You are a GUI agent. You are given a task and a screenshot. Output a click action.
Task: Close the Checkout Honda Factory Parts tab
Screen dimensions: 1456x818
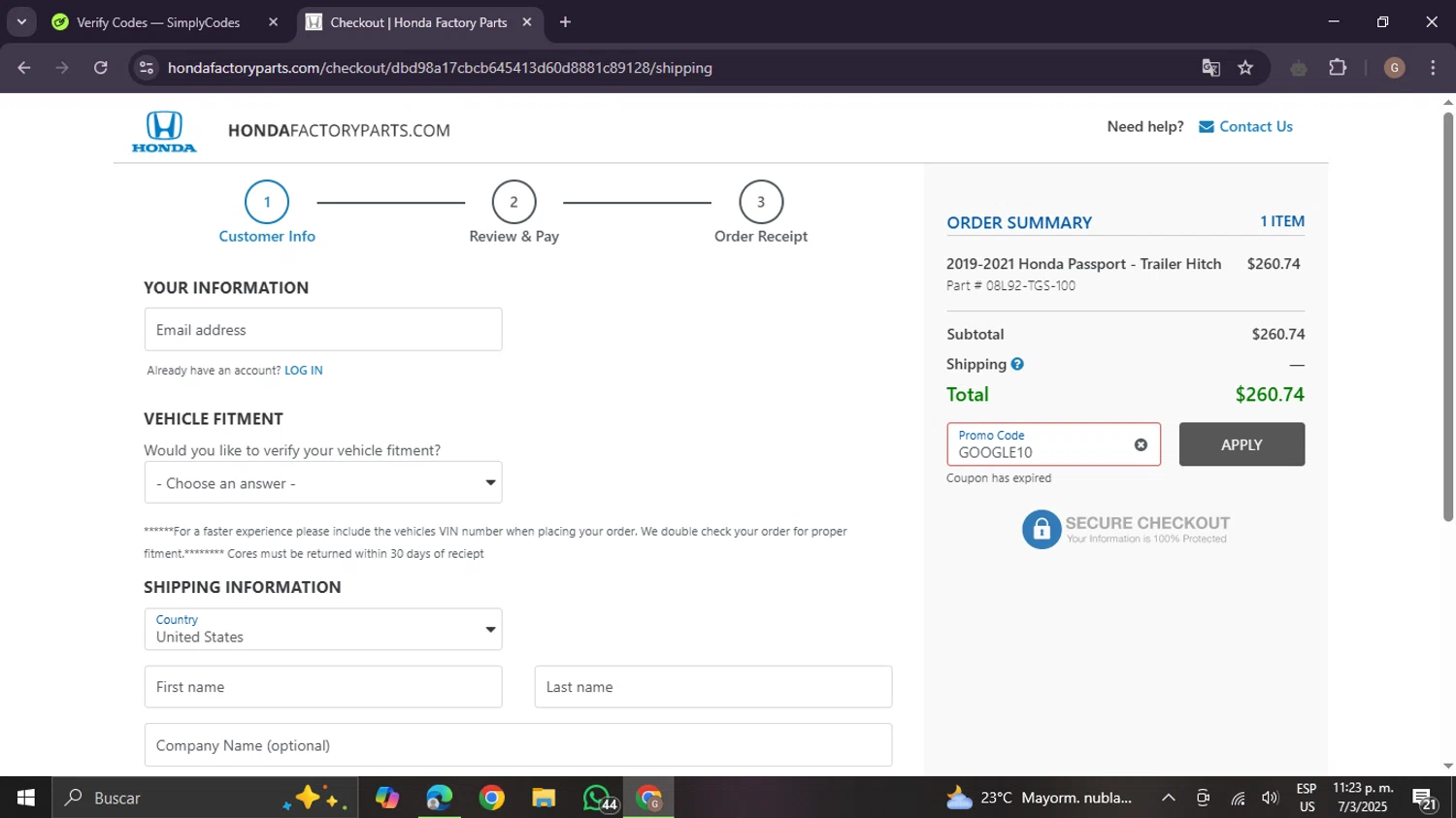[527, 22]
